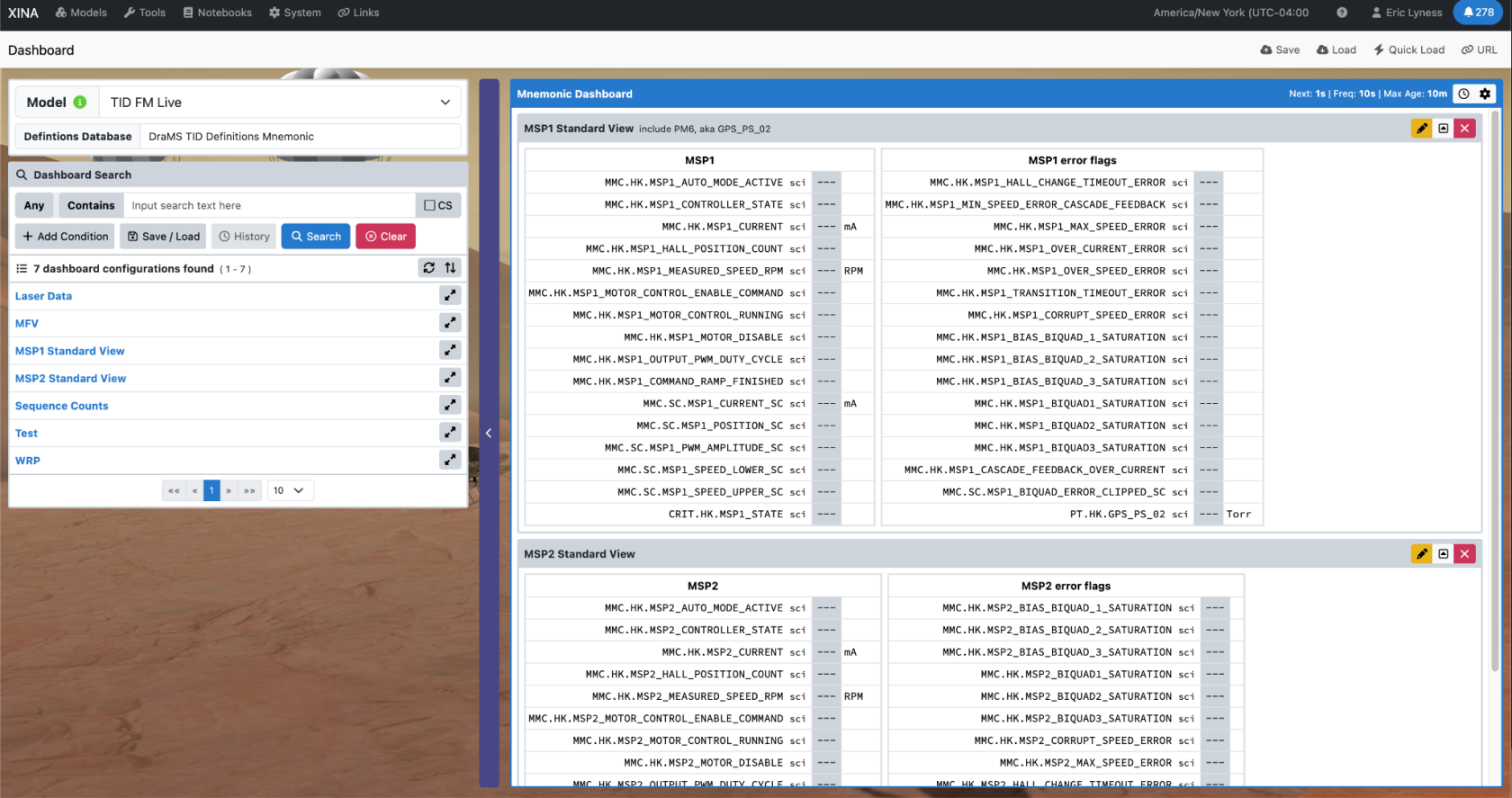Screen dimensions: 1512x798
Task: Close the MSP1 Standard View panel
Action: [x=1465, y=129]
